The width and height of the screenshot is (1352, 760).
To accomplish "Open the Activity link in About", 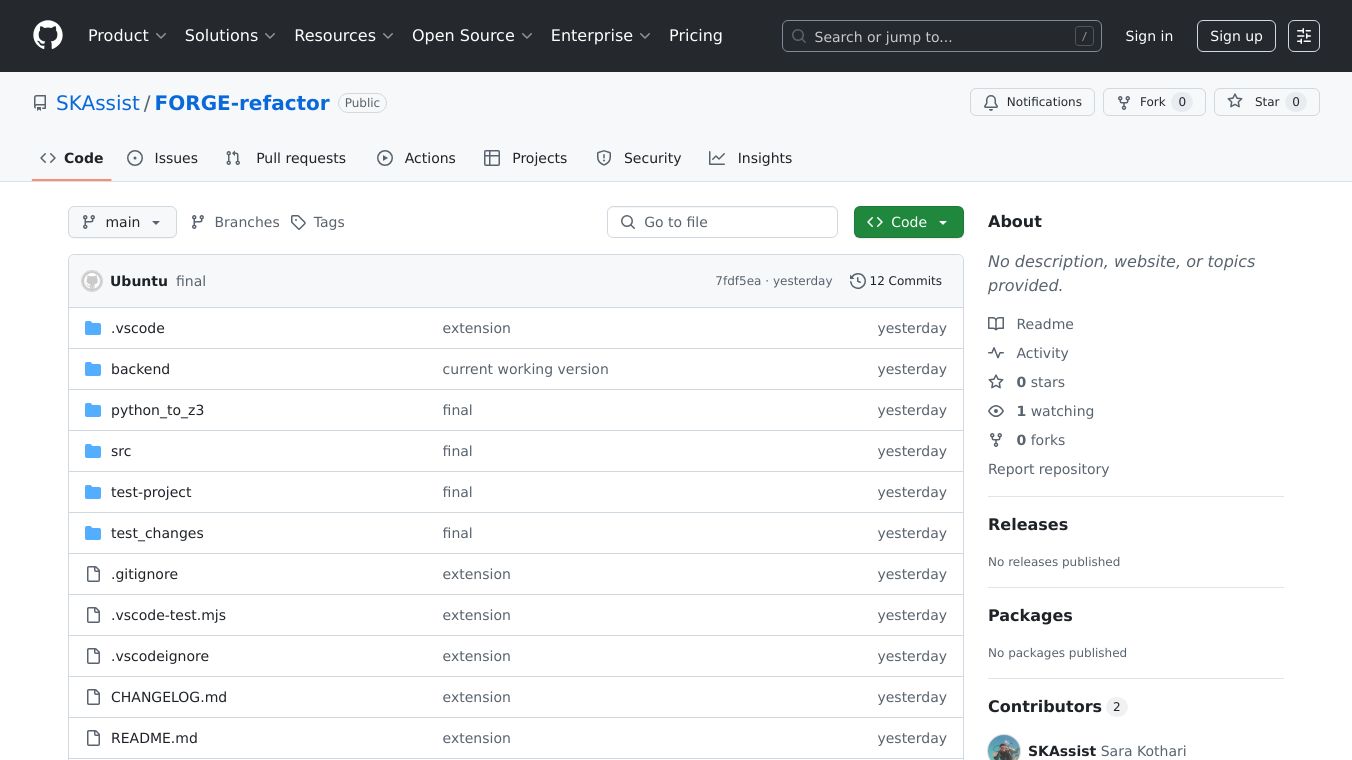I will 1042,353.
